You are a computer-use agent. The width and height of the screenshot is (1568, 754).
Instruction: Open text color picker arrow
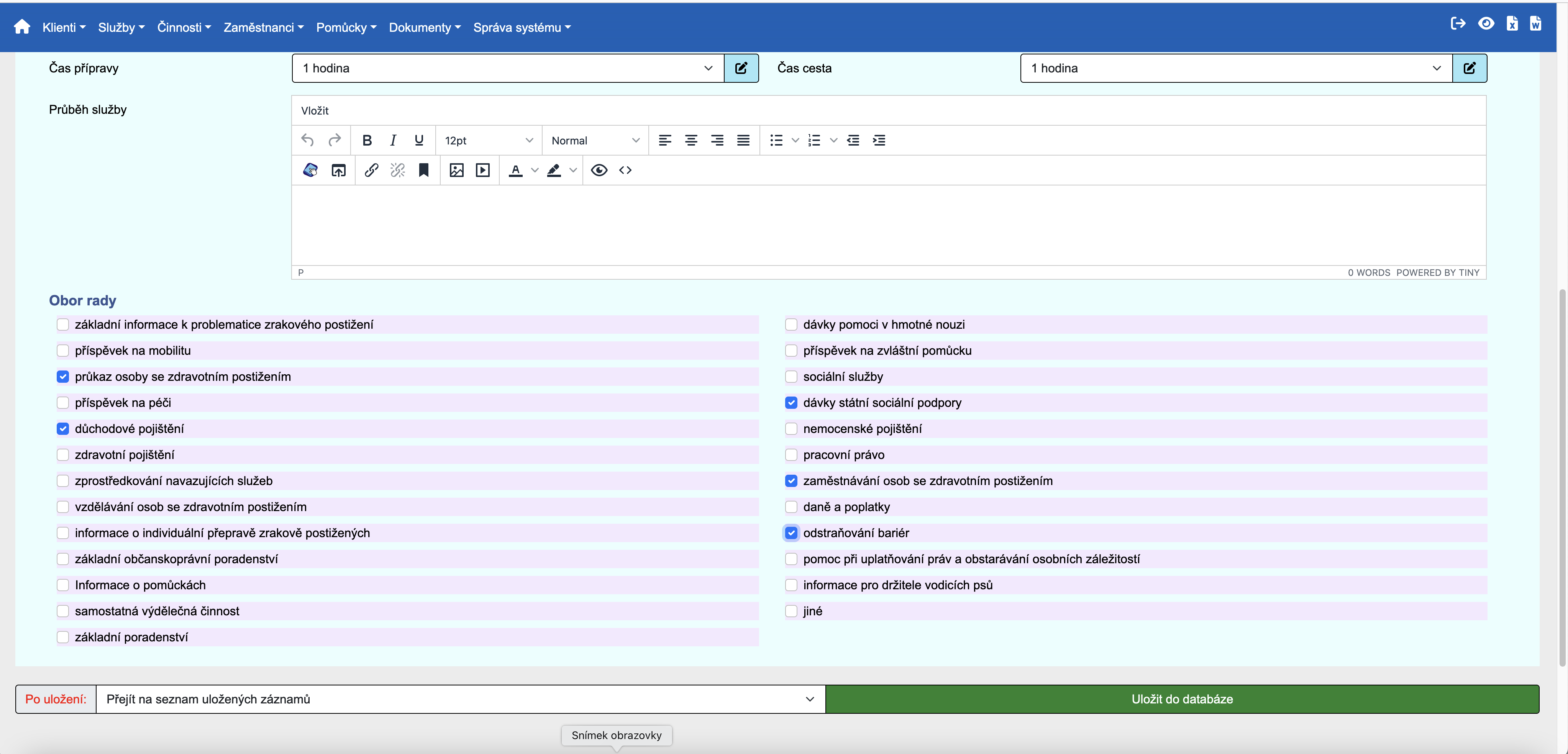(x=535, y=170)
